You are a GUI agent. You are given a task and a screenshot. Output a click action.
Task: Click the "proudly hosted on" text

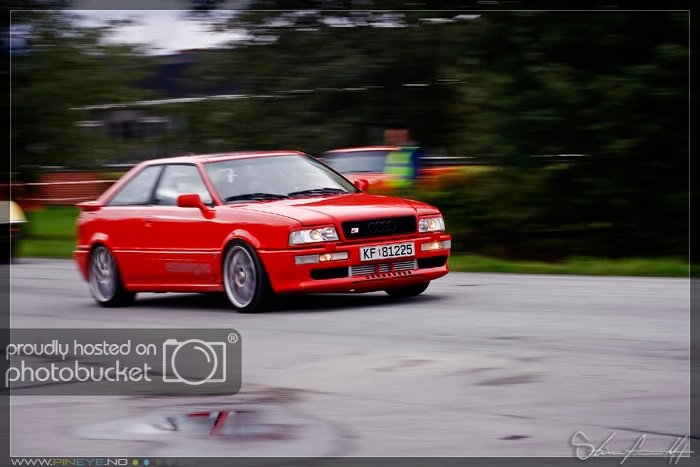point(81,349)
